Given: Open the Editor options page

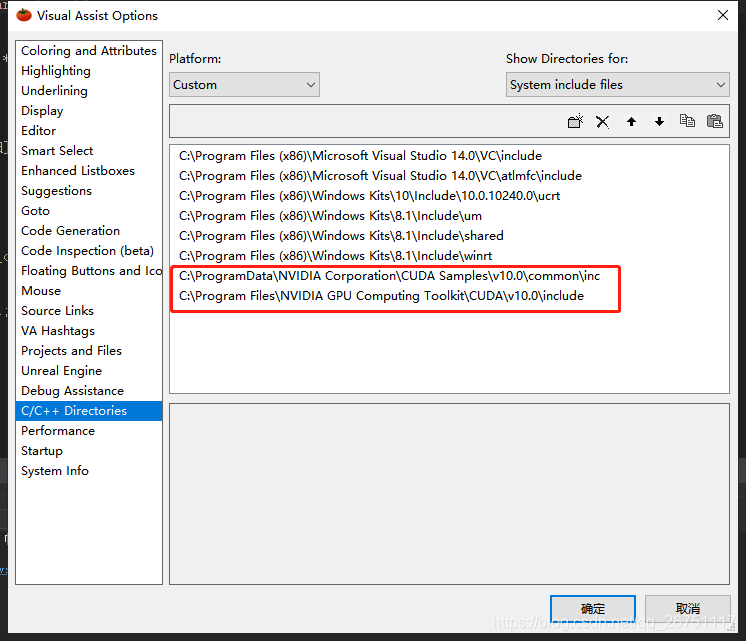Looking at the screenshot, I should [89, 131].
